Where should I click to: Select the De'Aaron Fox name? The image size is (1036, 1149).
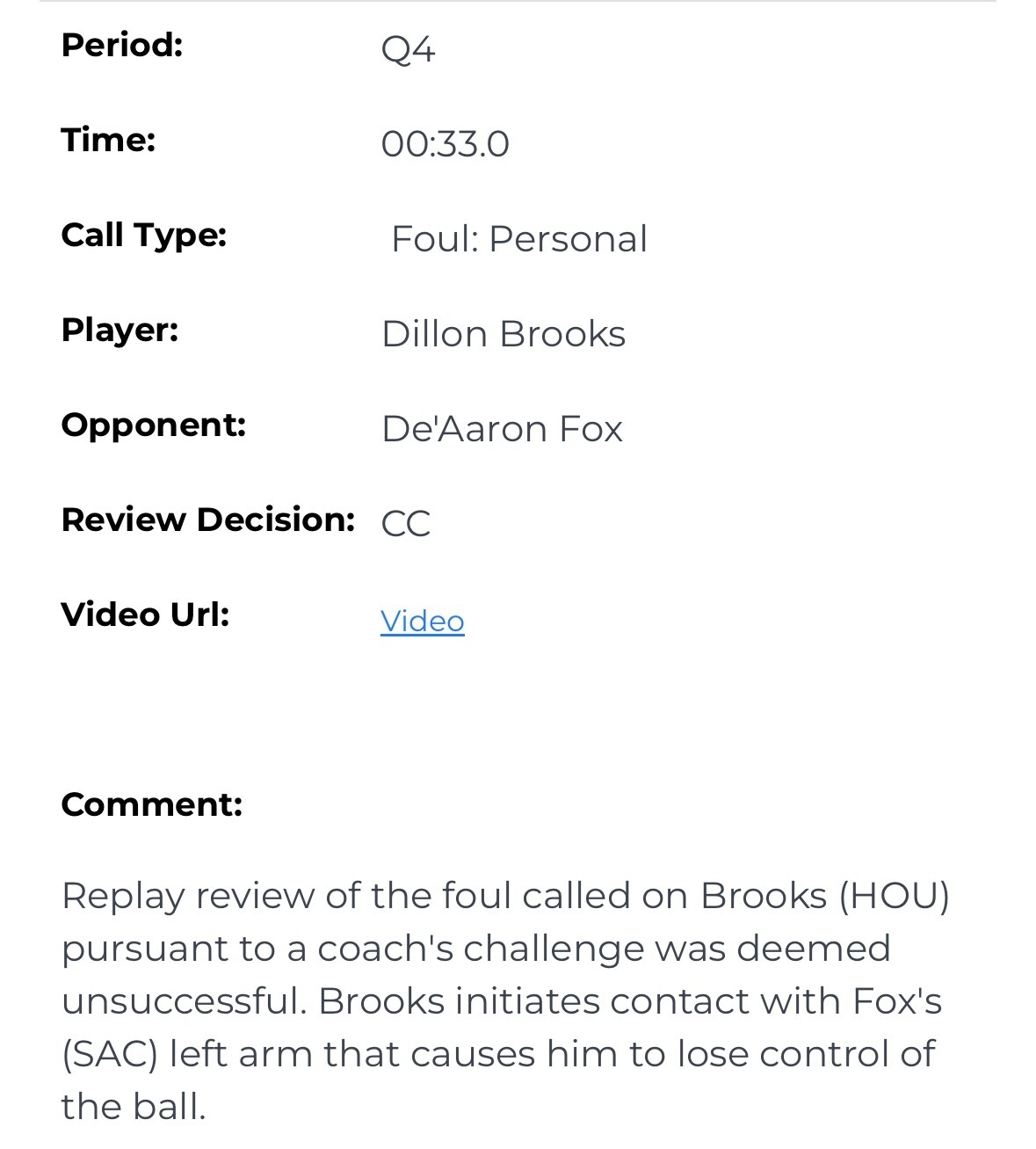(x=502, y=429)
